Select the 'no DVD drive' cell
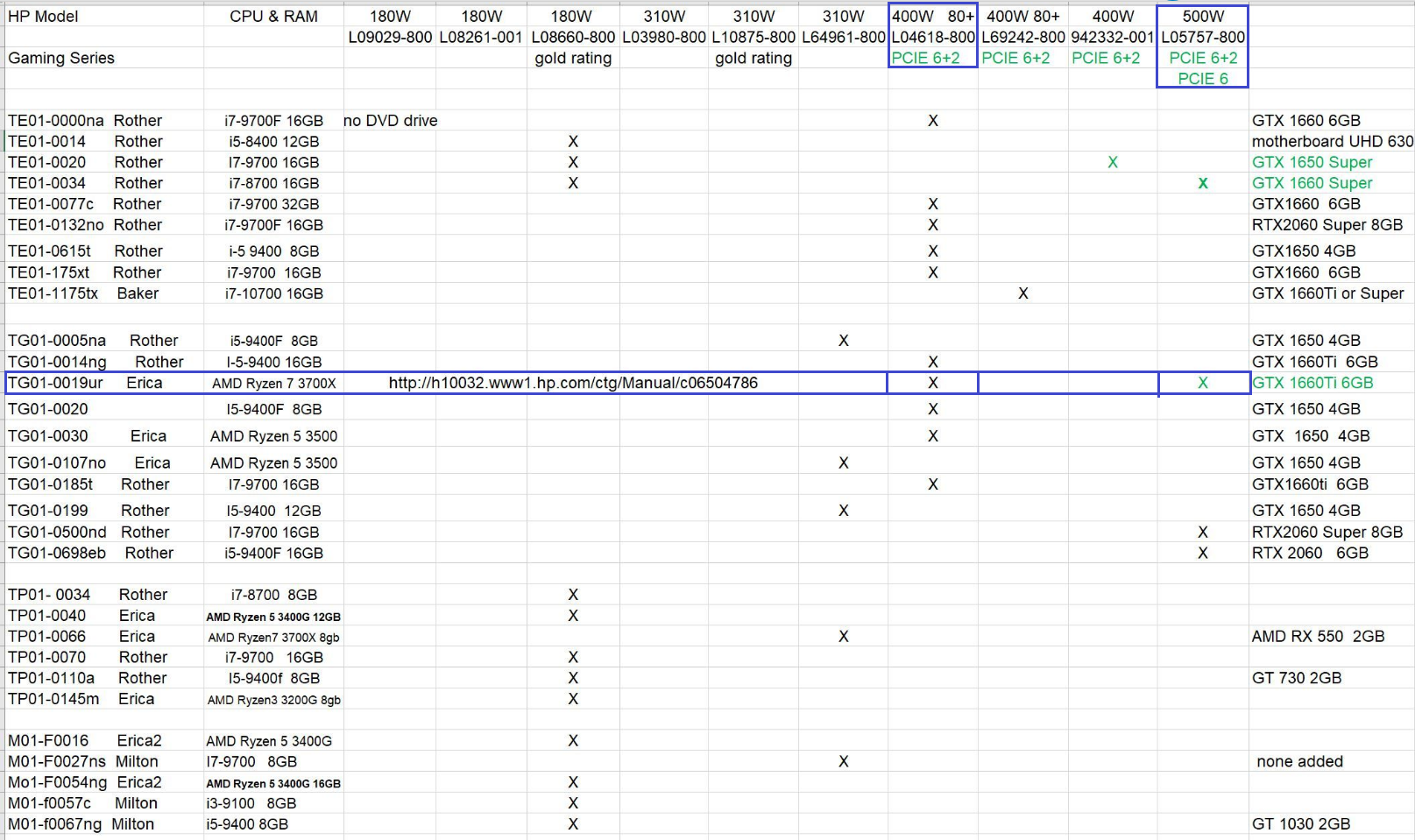The image size is (1415, 840). coord(391,121)
